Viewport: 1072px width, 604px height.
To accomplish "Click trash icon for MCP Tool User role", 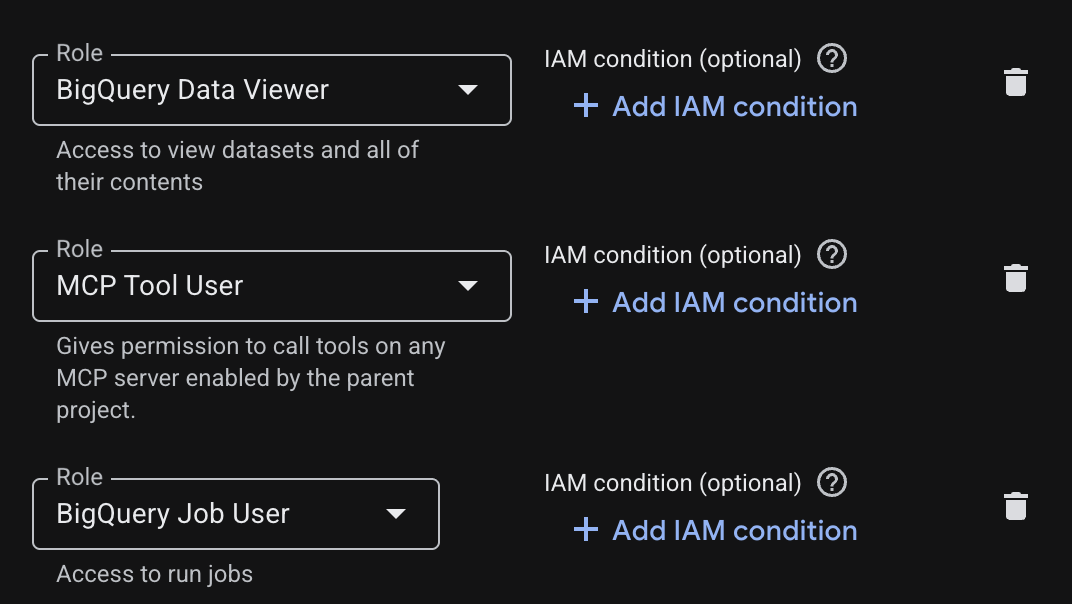I will tap(1016, 278).
